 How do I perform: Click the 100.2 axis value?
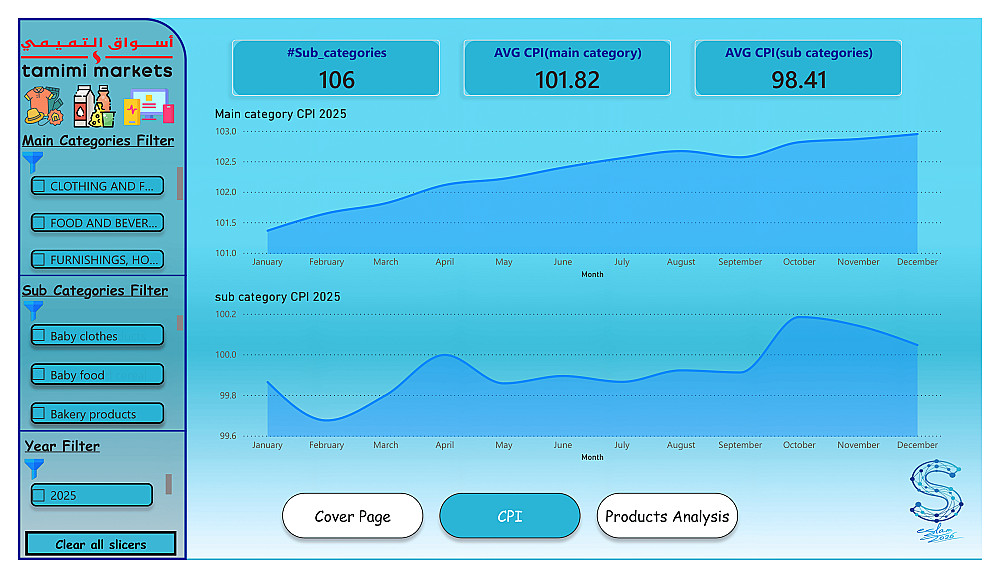pos(225,314)
